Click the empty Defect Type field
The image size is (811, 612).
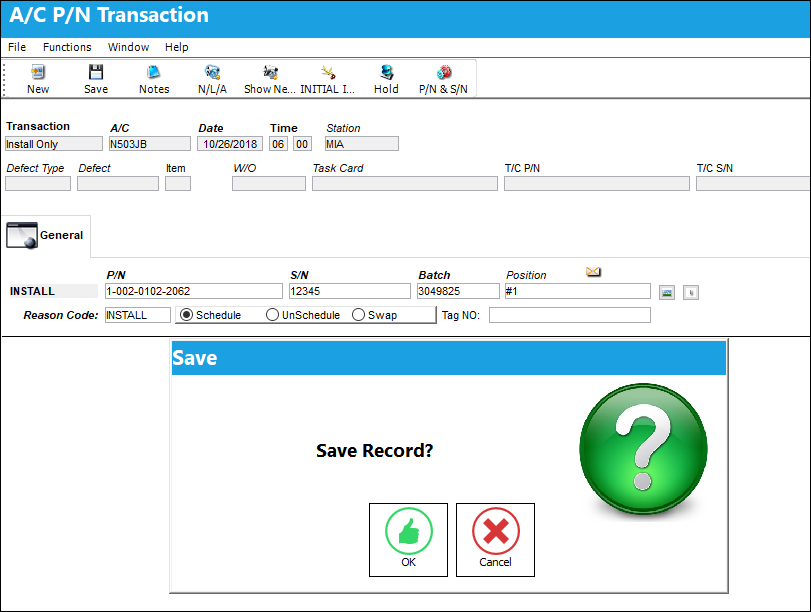point(38,184)
